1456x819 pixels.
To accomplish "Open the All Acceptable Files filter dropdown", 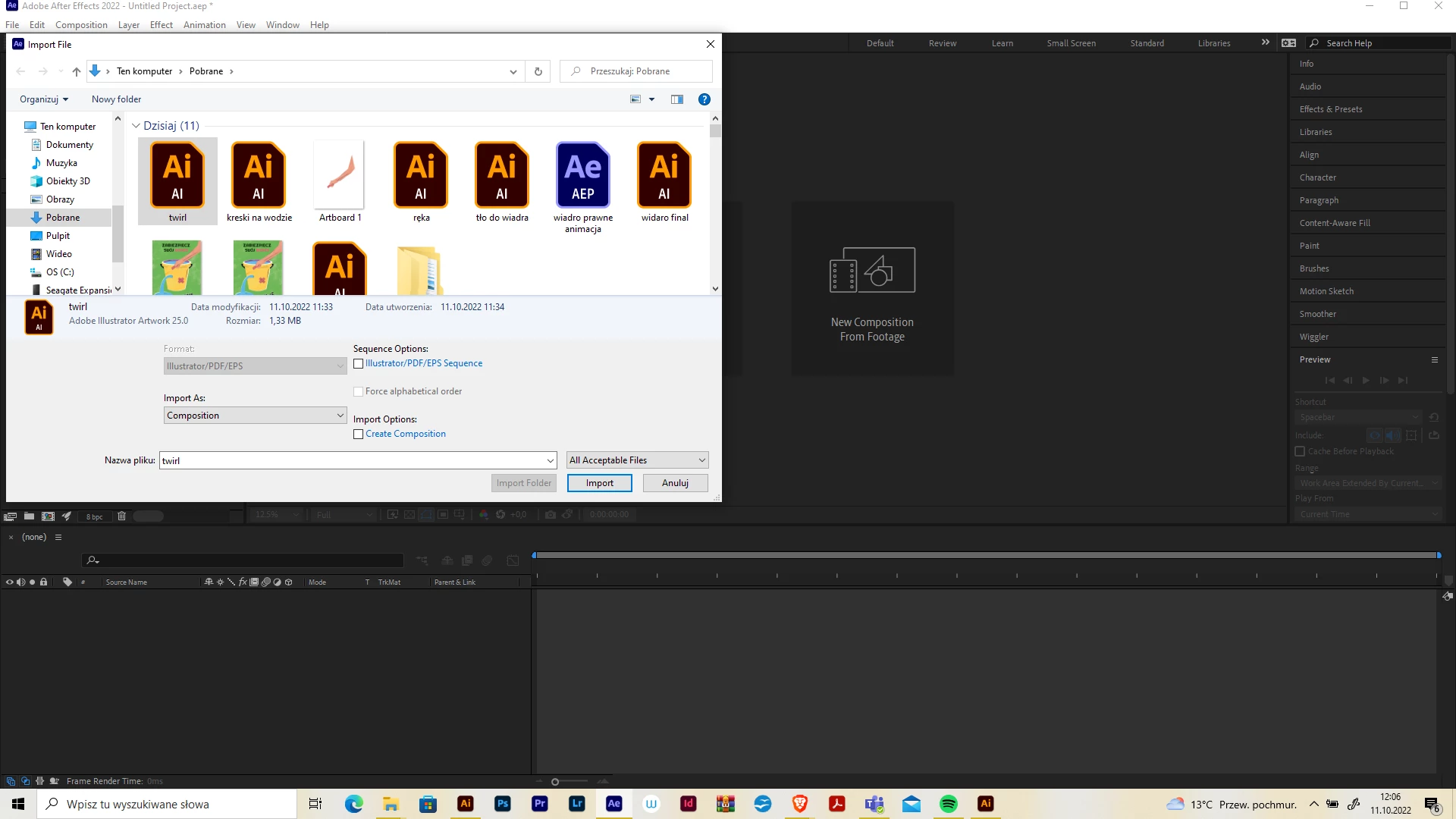I will tap(637, 460).
